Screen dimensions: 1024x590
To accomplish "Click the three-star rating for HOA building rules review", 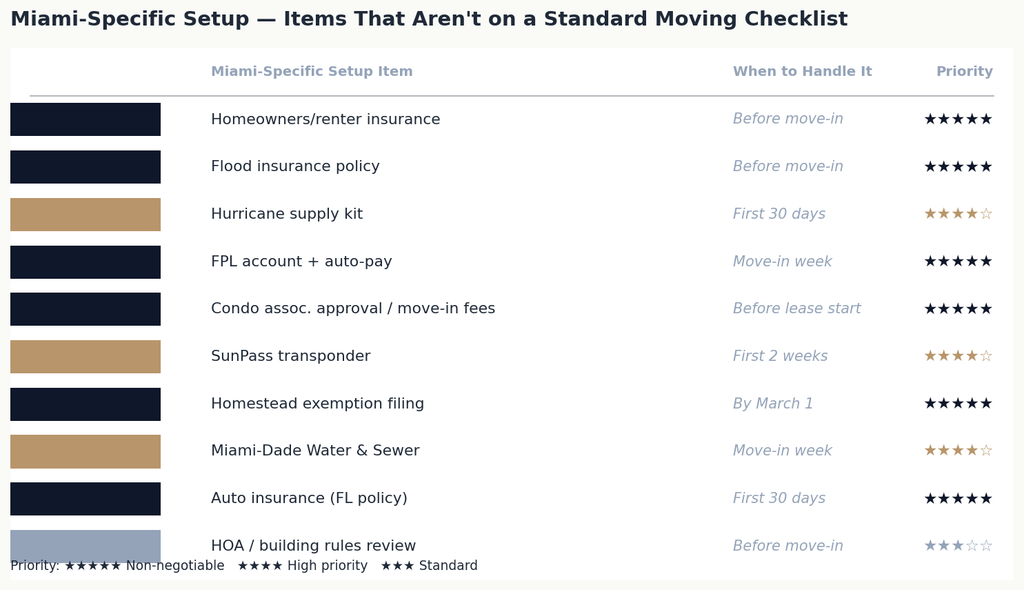I will tap(958, 546).
